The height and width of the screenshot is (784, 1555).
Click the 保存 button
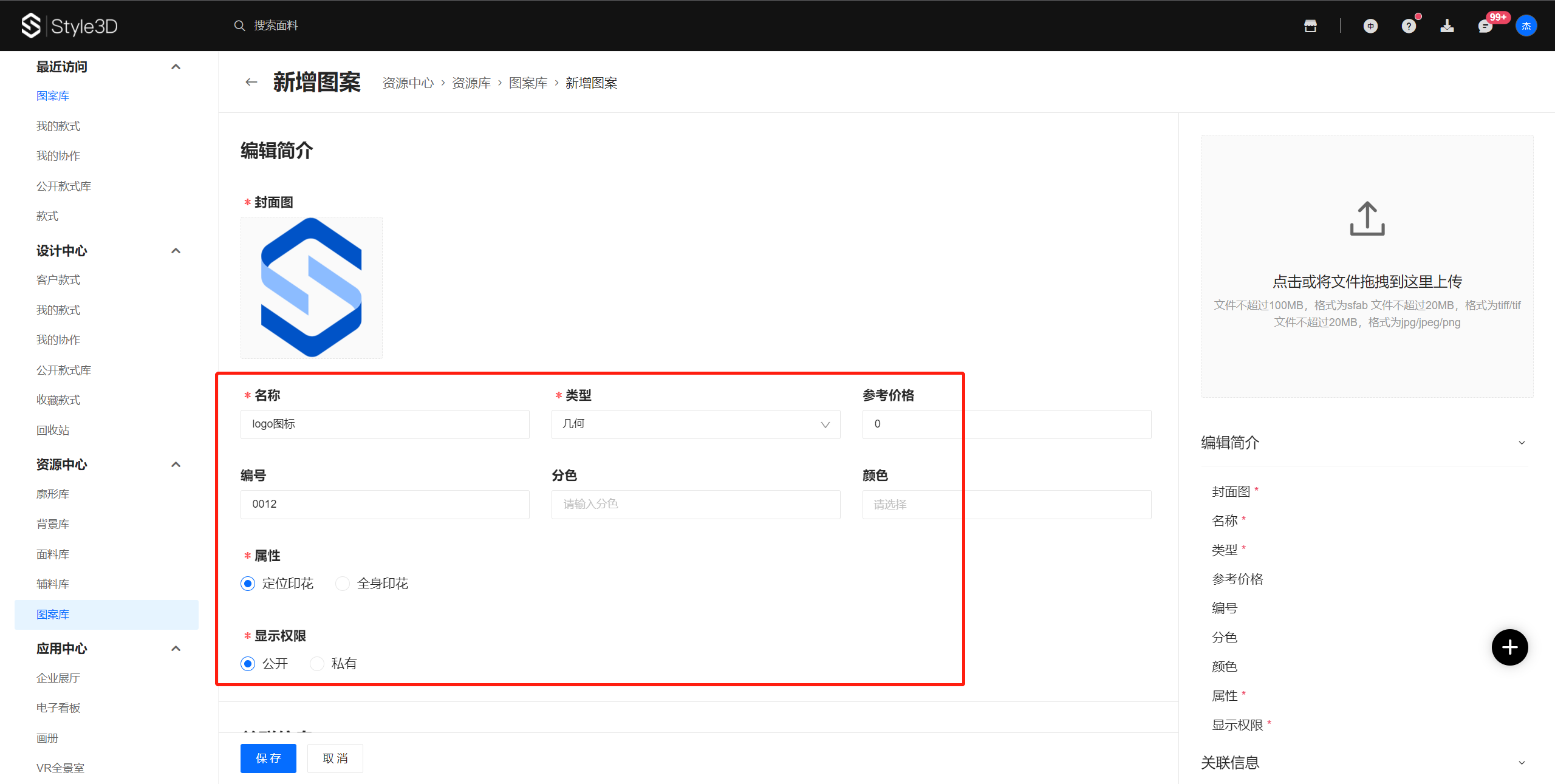click(268, 758)
